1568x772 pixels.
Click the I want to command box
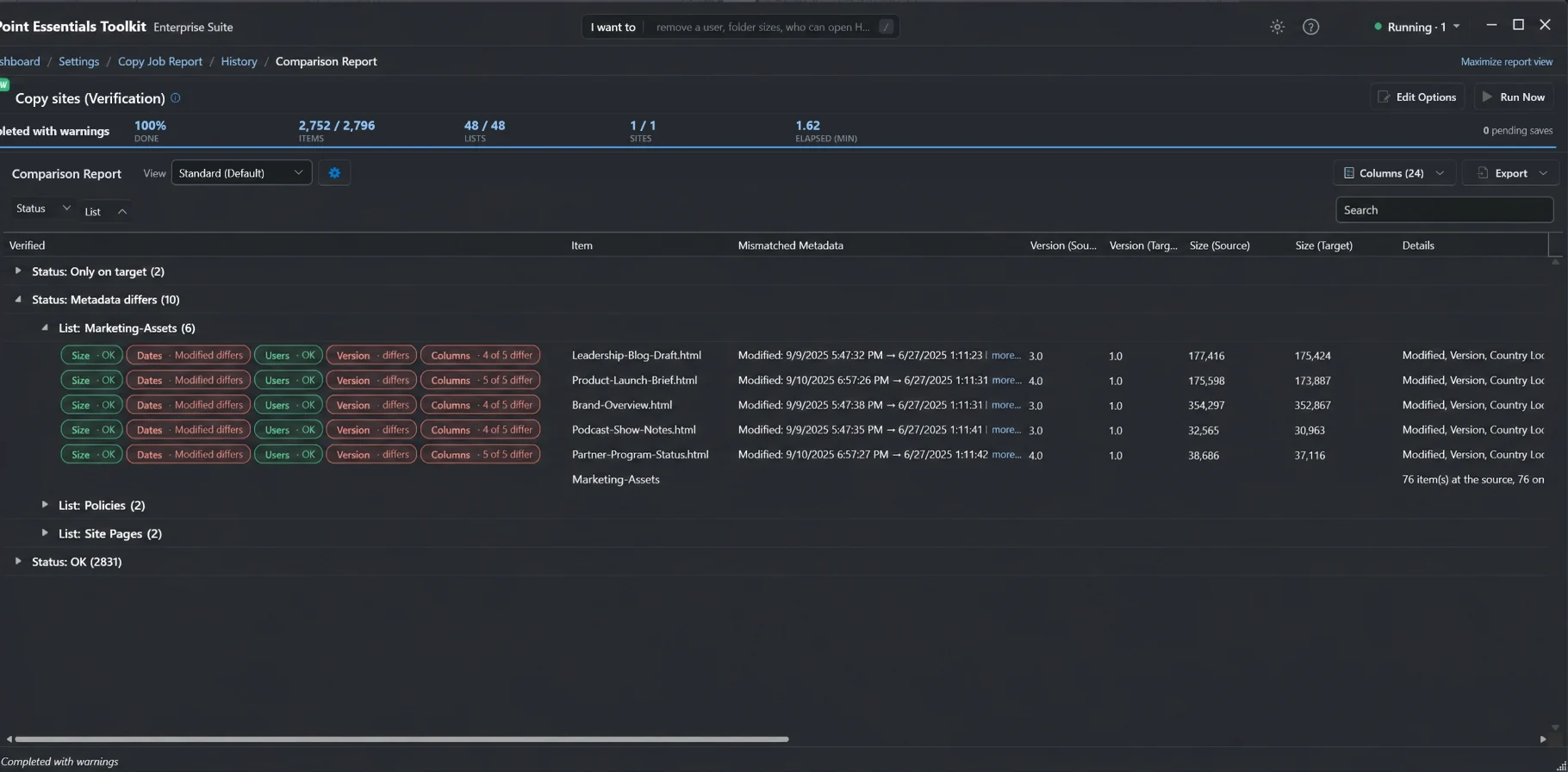[741, 27]
